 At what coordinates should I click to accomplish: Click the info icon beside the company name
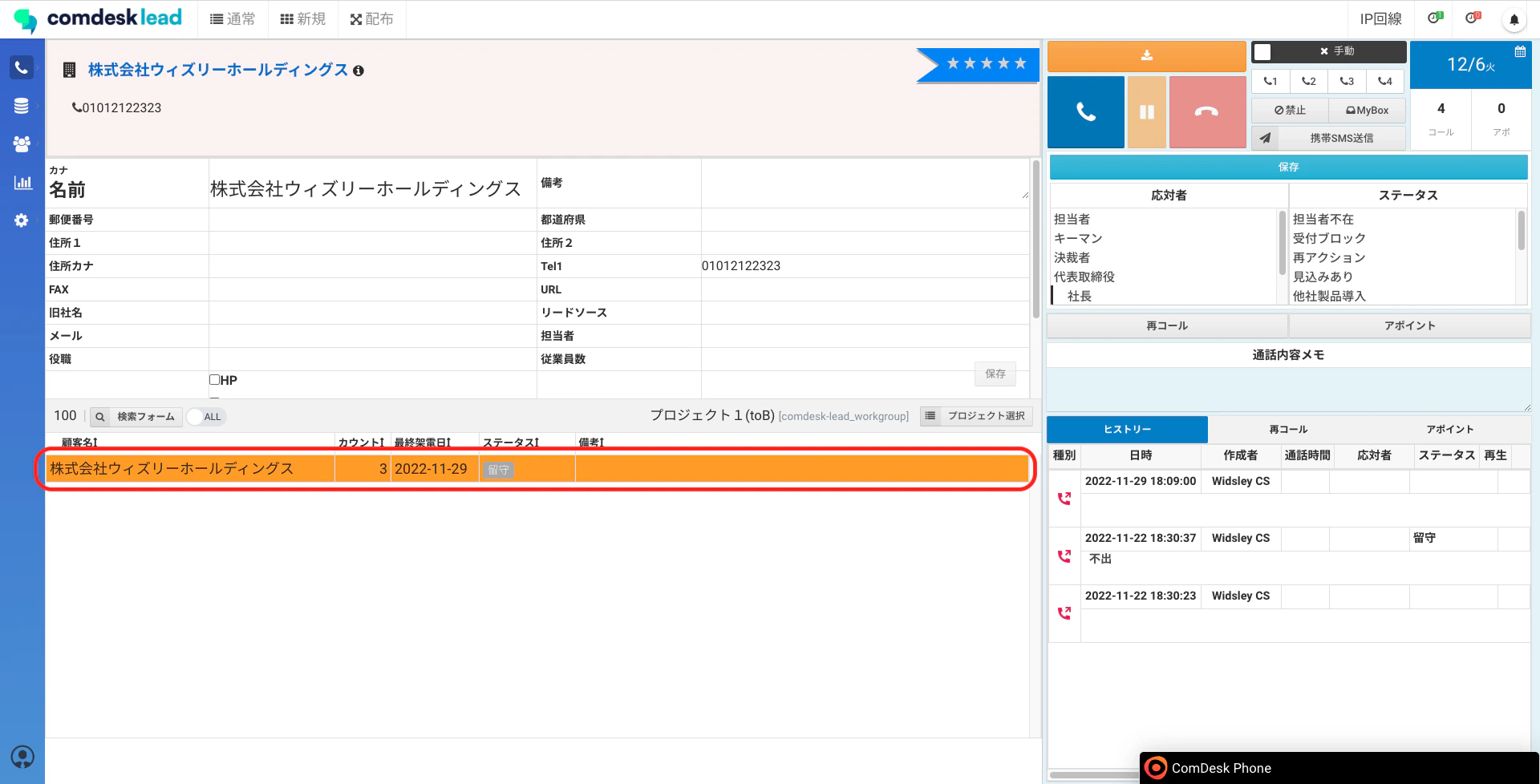pos(359,71)
